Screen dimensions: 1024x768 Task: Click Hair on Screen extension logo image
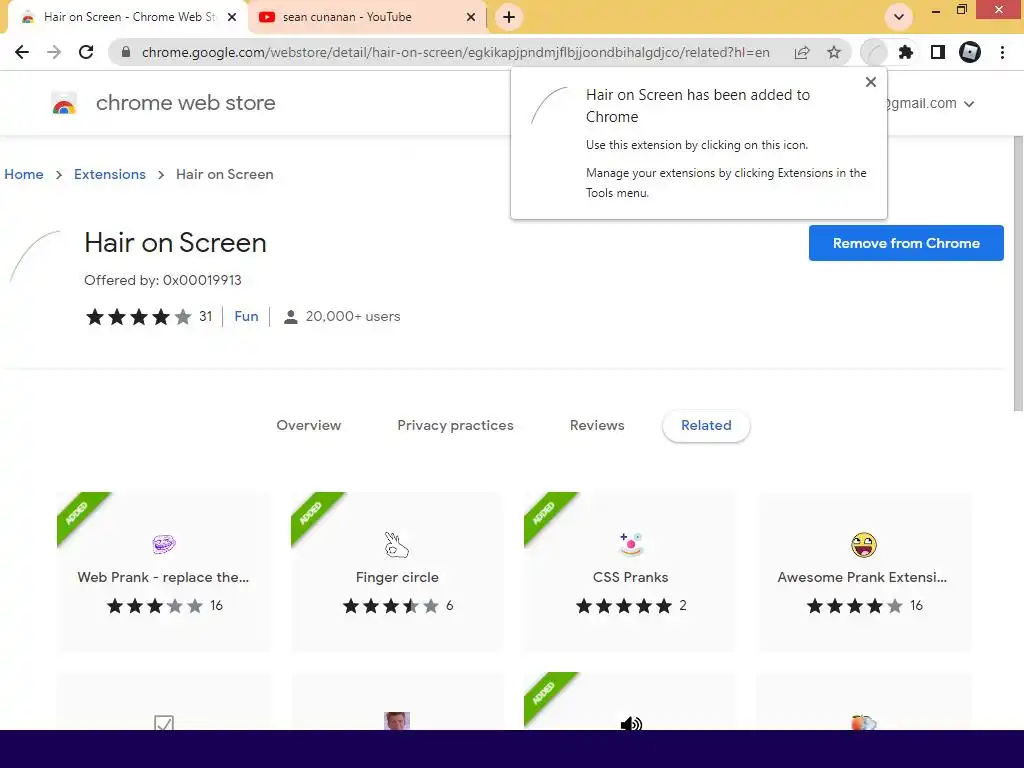(35, 256)
